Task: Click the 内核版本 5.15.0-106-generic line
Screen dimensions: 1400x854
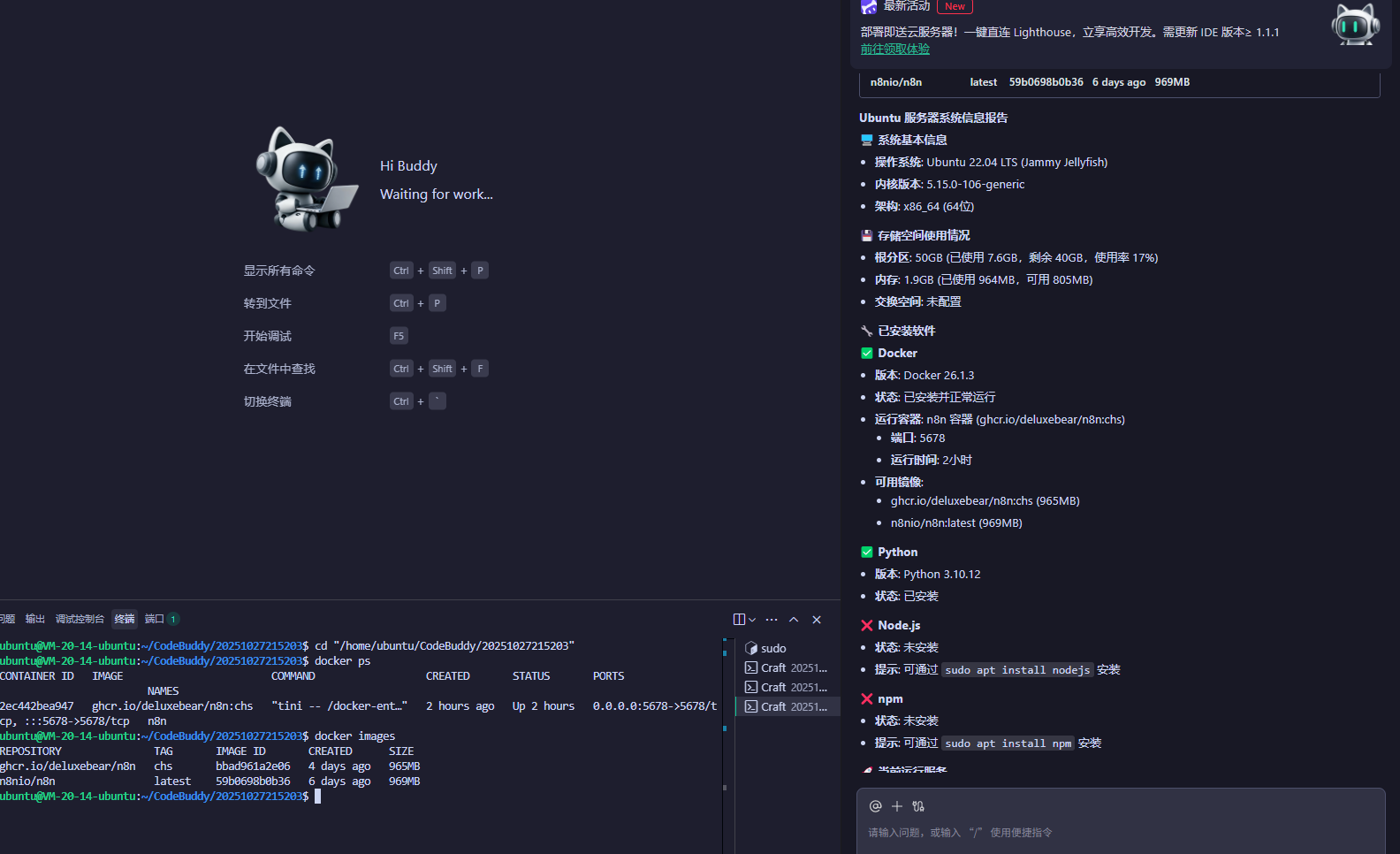Action: coord(950,185)
